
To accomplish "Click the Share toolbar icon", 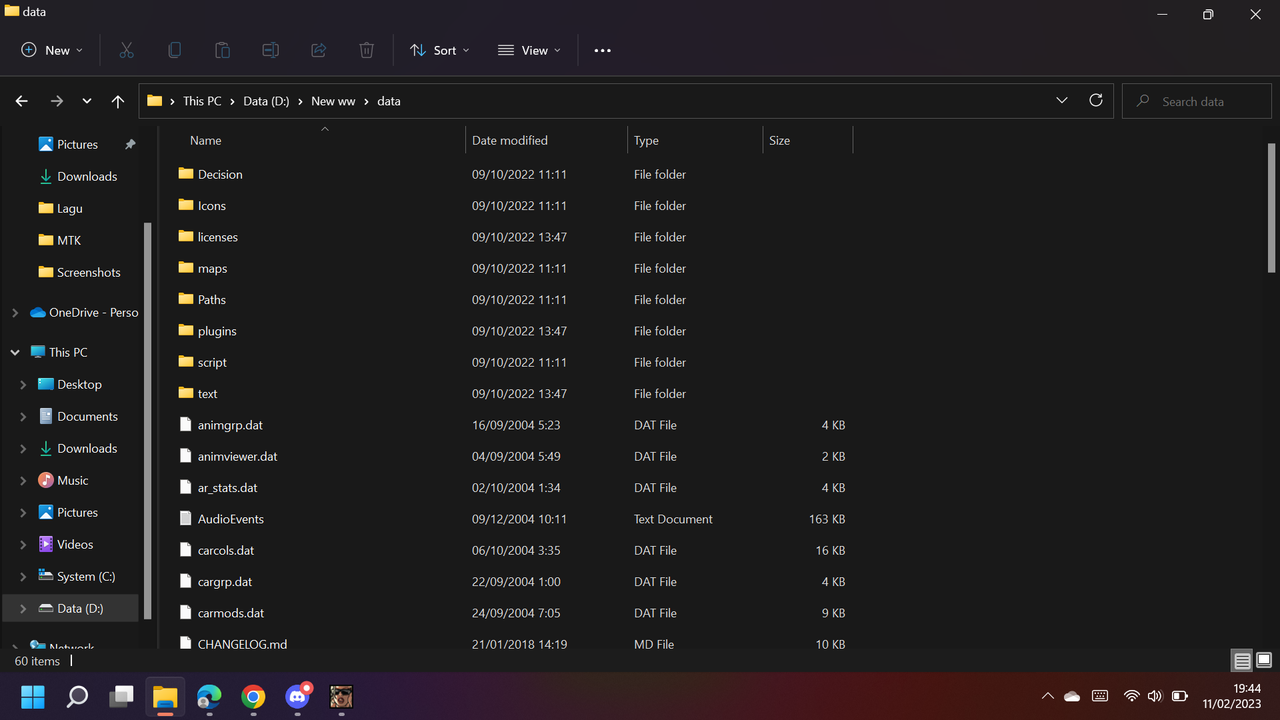I will tap(318, 50).
